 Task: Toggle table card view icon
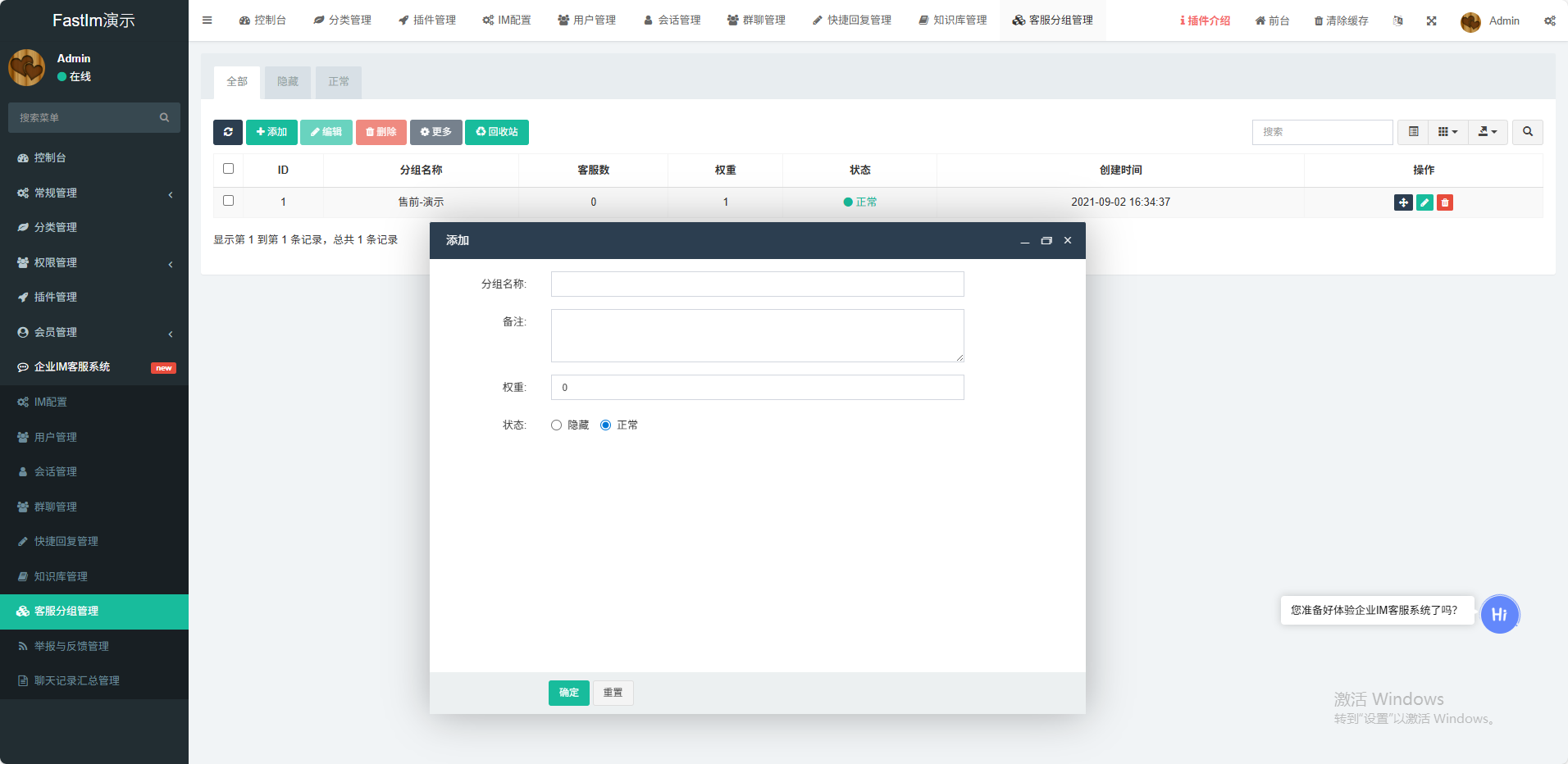(1413, 132)
